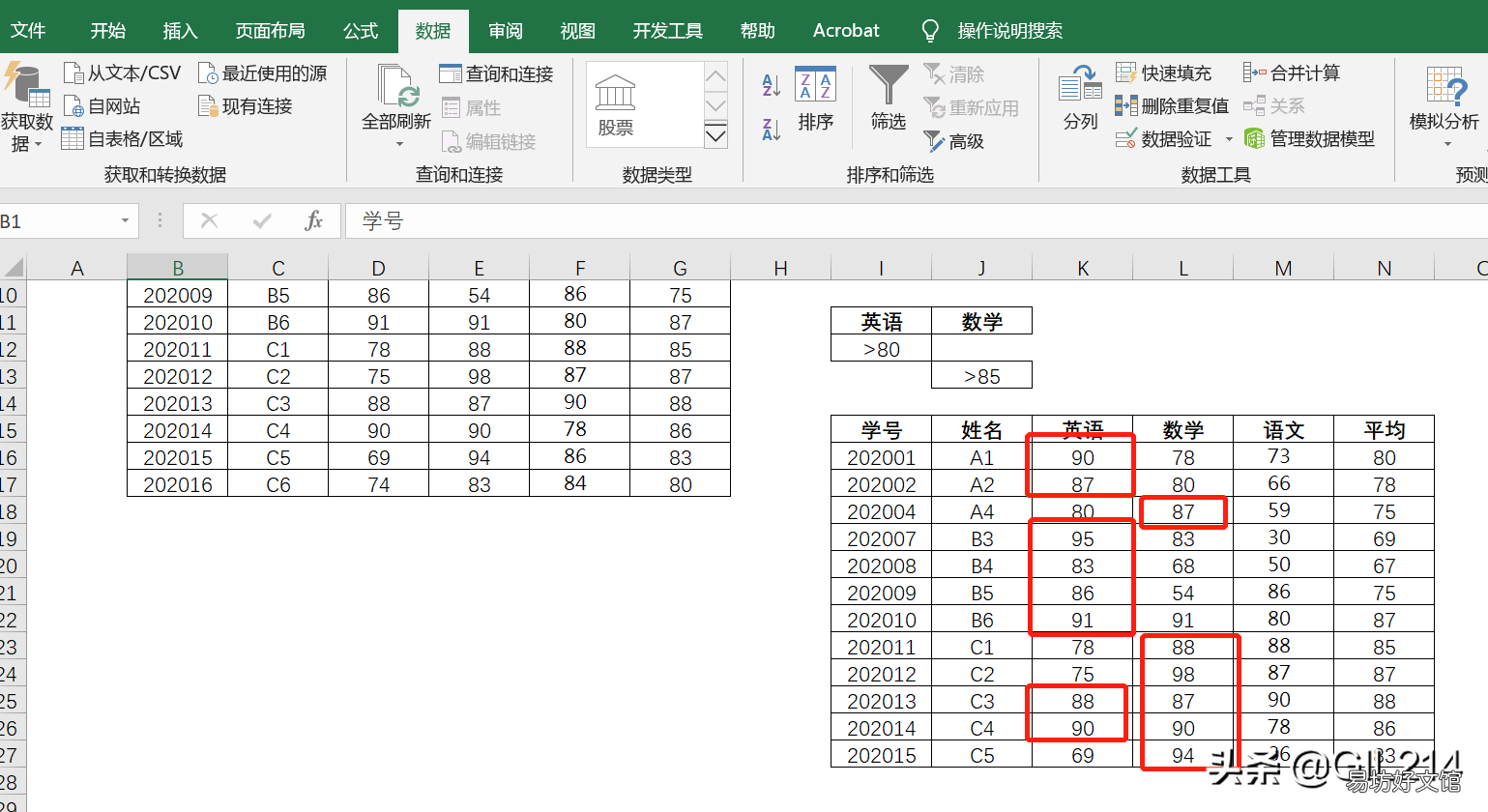Viewport: 1488px width, 812px height.
Task: Open Text to Columns (分列)
Action: point(1080,99)
